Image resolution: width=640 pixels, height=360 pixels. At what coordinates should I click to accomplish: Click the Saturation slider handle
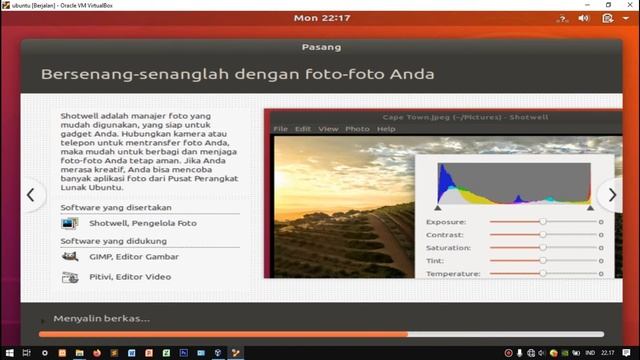click(x=543, y=248)
